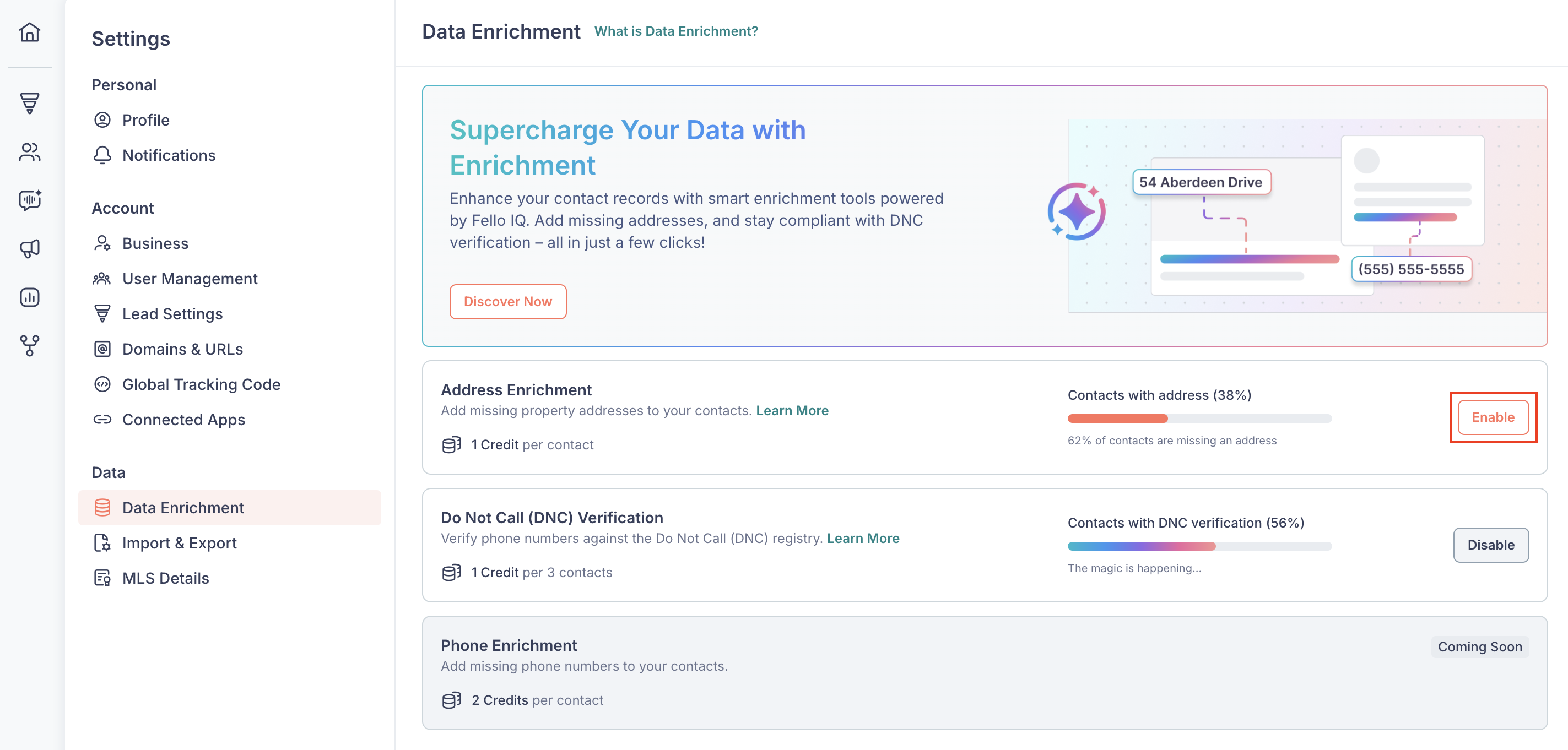The image size is (1568, 750).
Task: Click the Business person-gear icon
Action: click(x=102, y=243)
